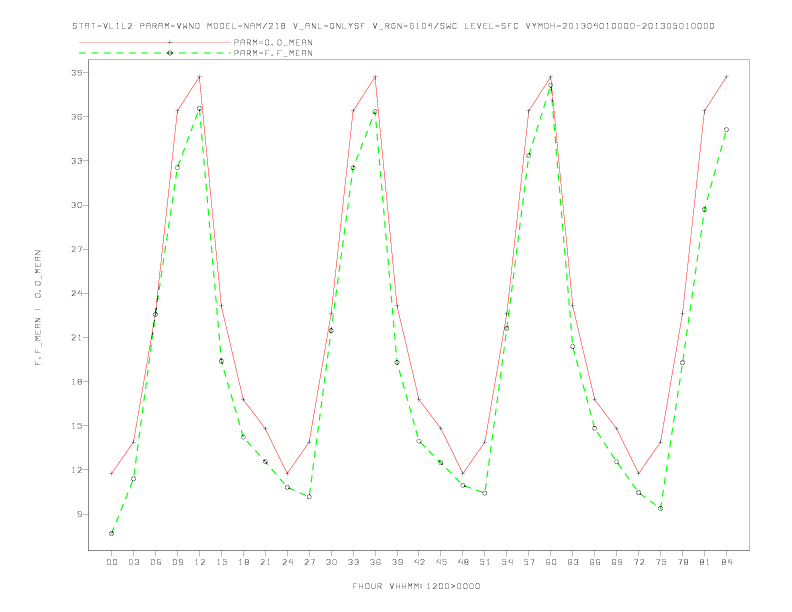Click the red solid line legend sample
Screen dimensions: 792x612
pyautogui.click(x=155, y=42)
